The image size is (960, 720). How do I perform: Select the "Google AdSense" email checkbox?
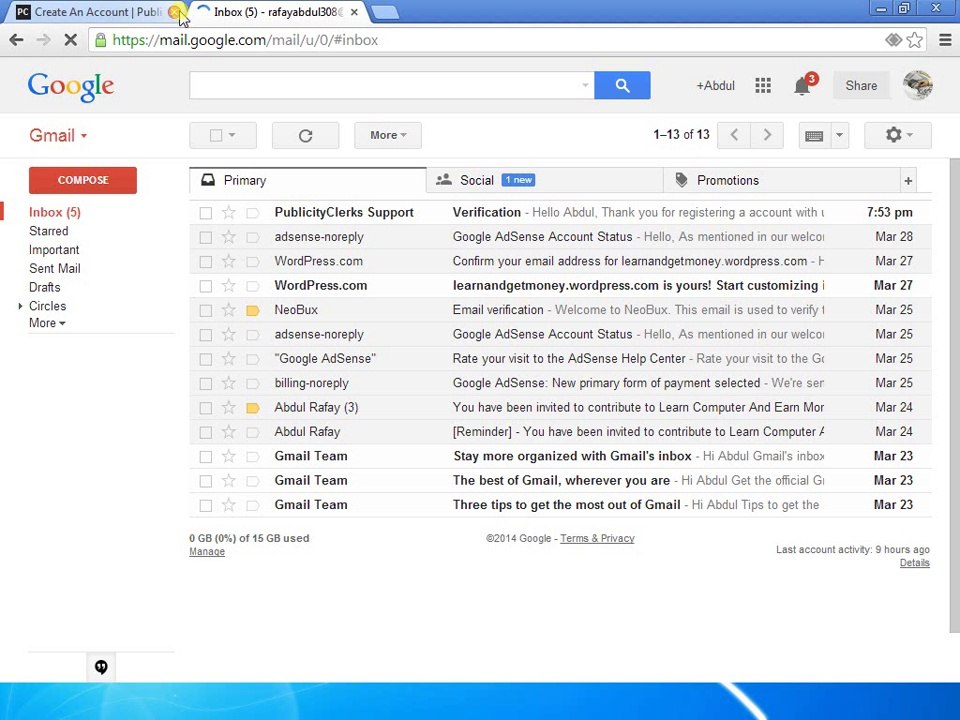[206, 359]
